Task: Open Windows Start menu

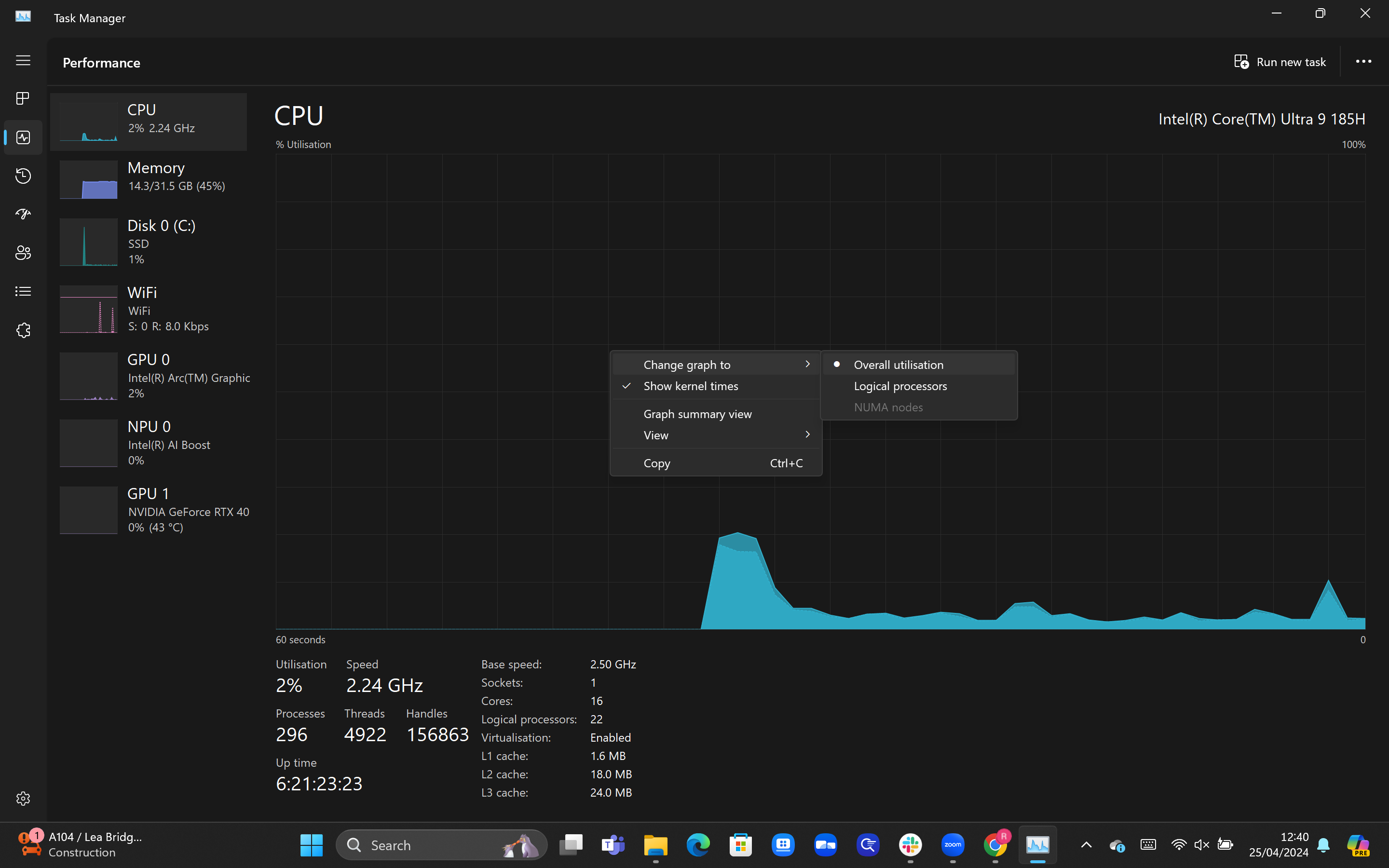Action: coord(312,845)
